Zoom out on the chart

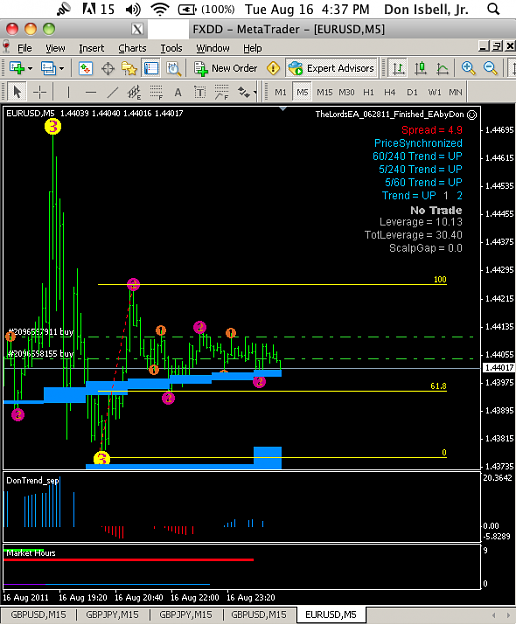[490, 68]
